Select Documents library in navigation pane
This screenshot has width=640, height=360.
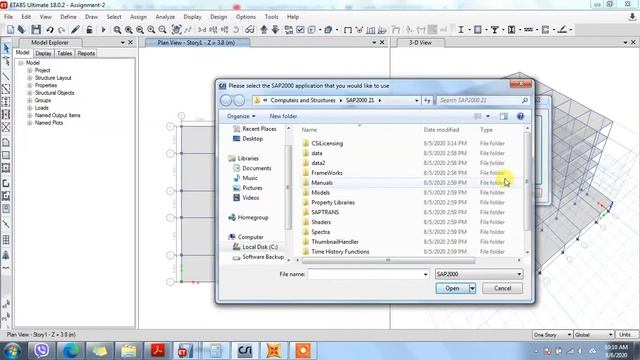[256, 168]
